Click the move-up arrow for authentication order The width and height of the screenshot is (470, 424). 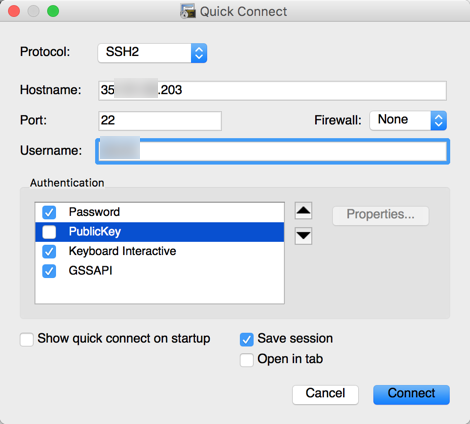pyautogui.click(x=303, y=210)
